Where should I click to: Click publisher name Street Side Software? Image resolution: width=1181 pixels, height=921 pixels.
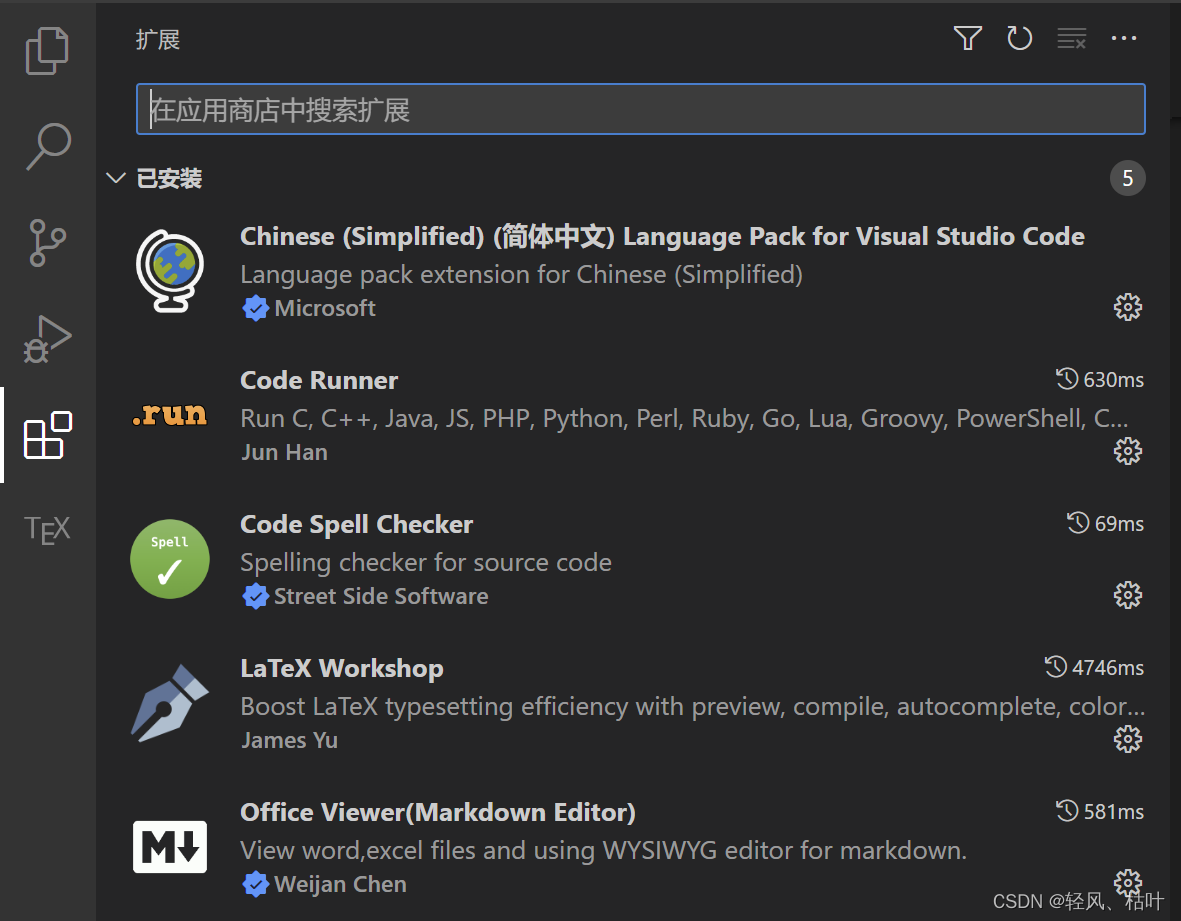(x=381, y=596)
